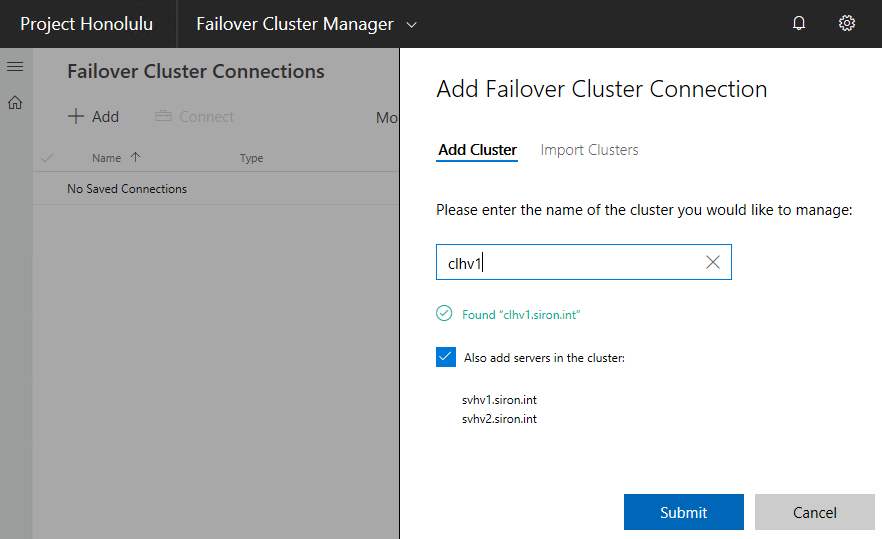Go to the home icon in the sidebar
Screen dimensions: 882x539
click(15, 102)
